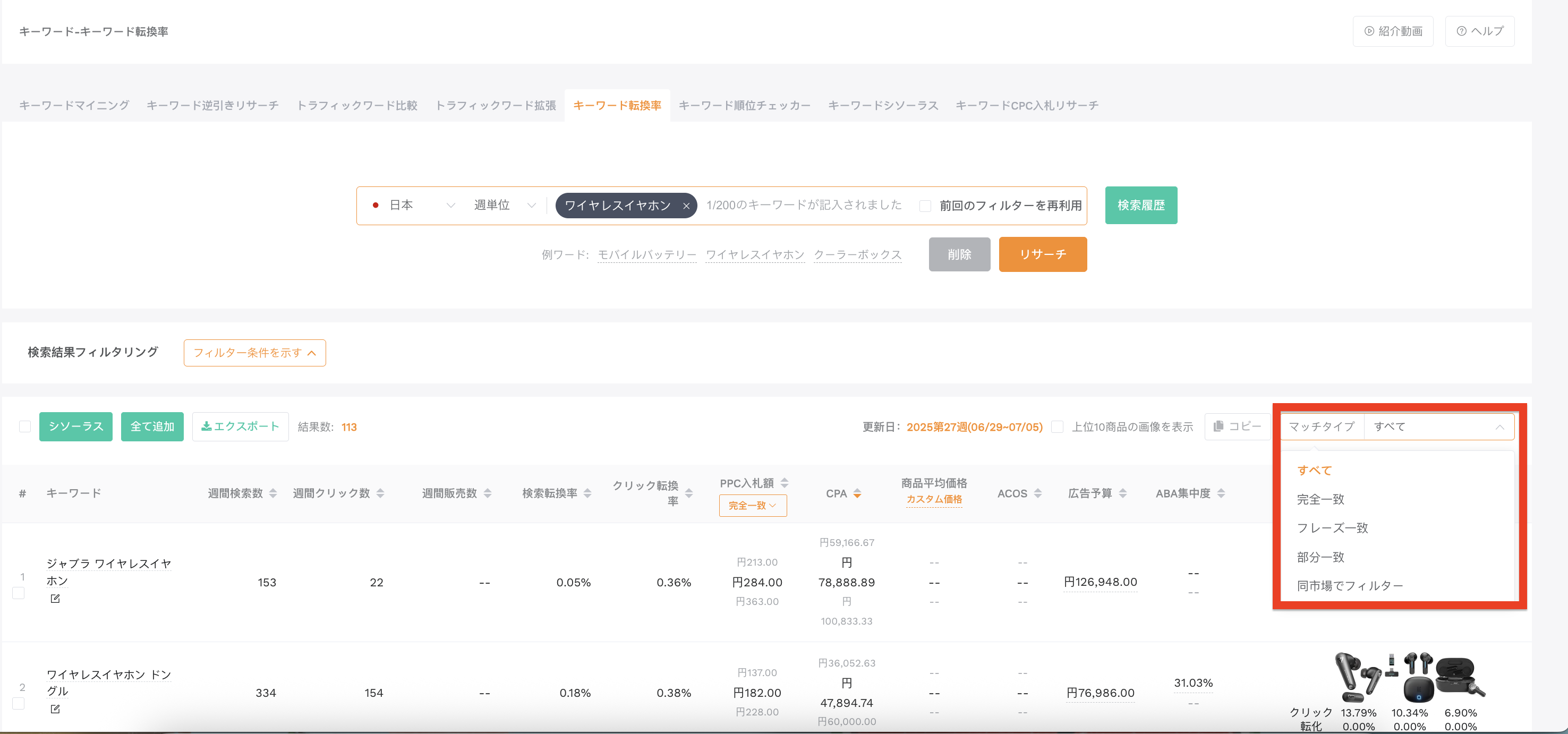Viewport: 1568px width, 734px height.
Task: Sort by 広告予算 column
Action: [x=1122, y=493]
